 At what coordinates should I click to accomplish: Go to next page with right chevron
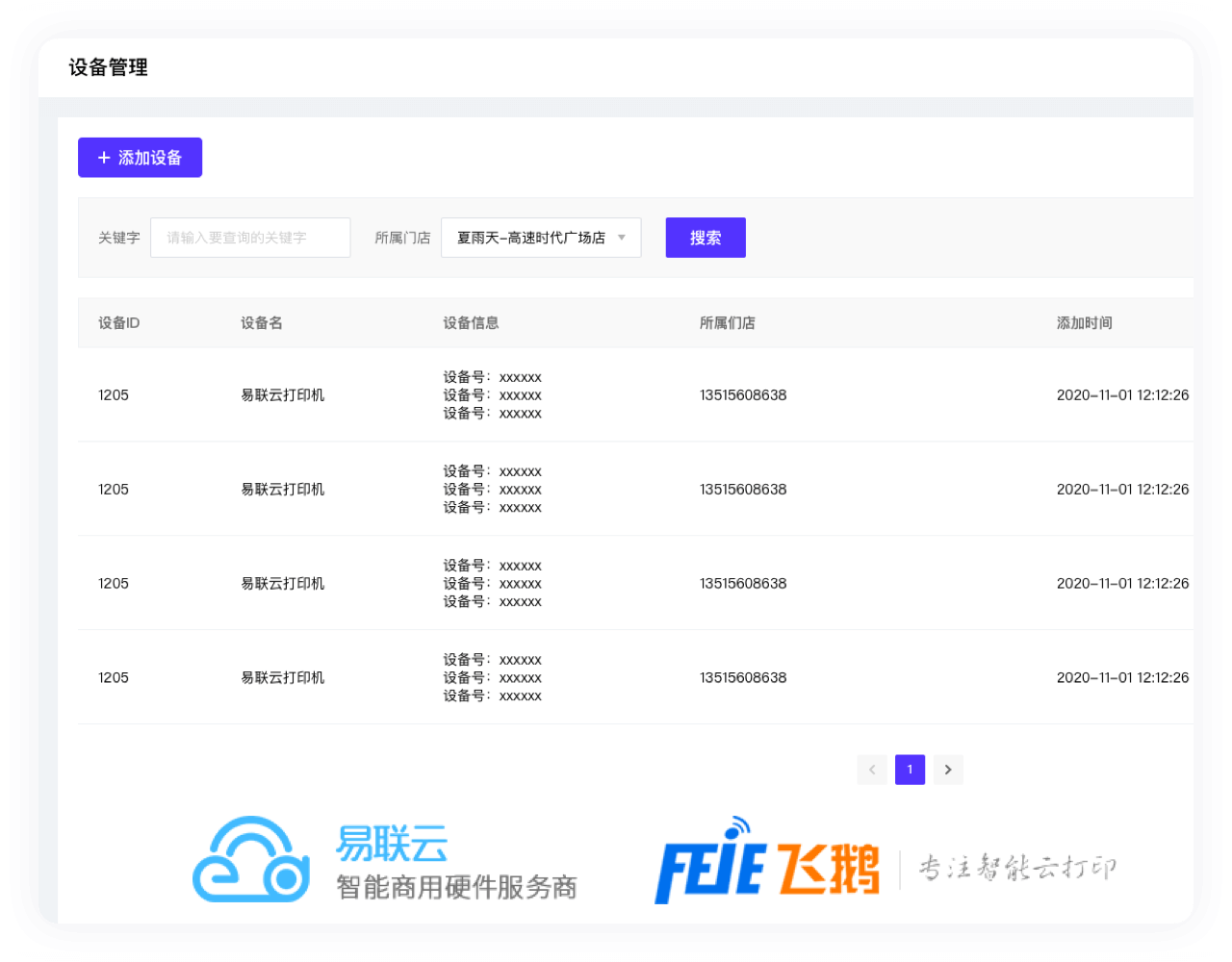[x=948, y=770]
